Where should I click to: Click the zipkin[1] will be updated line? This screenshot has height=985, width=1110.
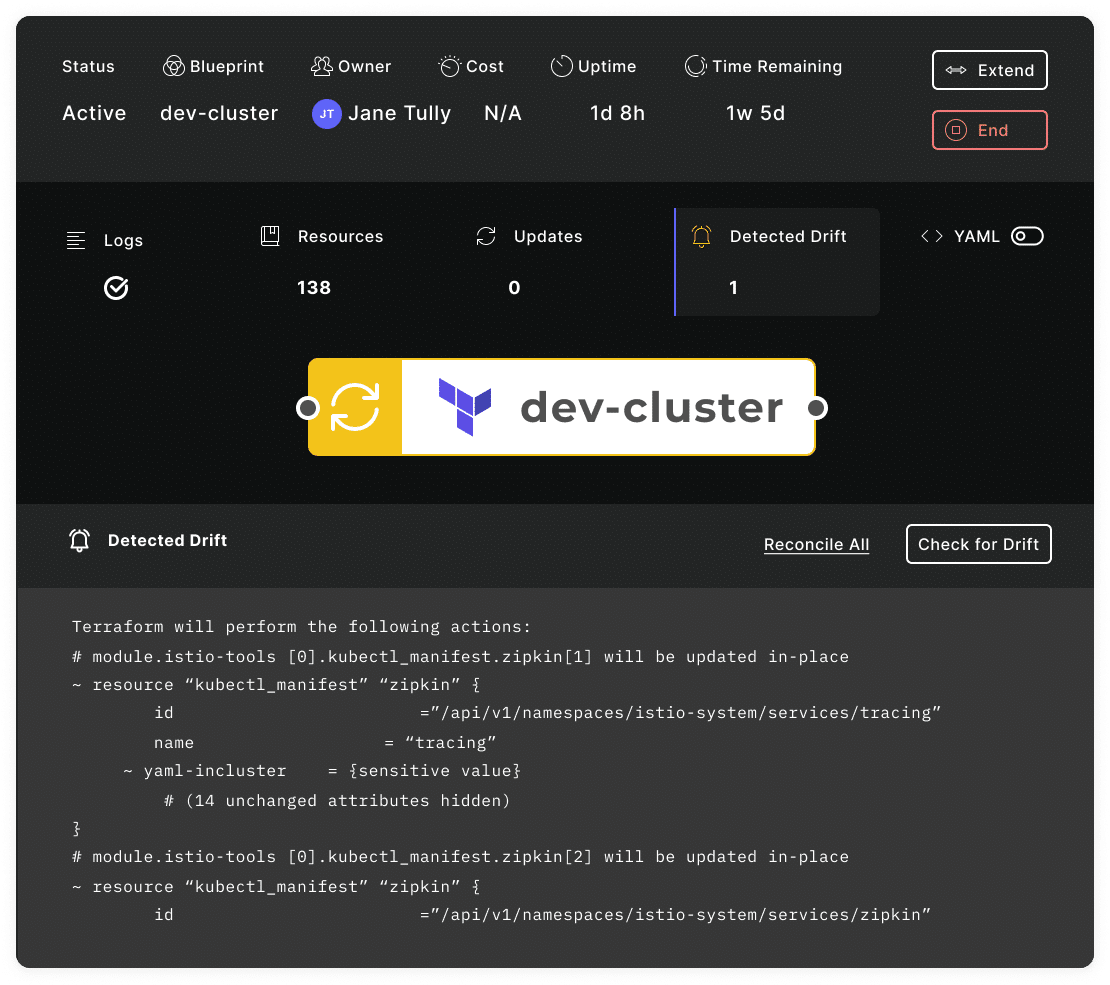[x=460, y=657]
